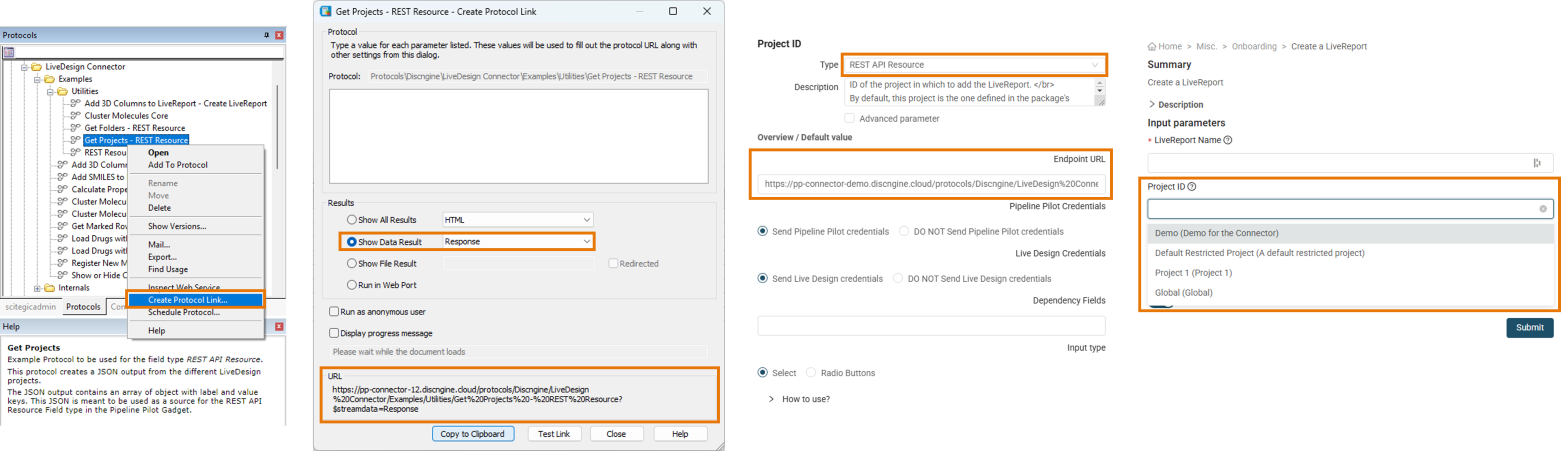Select DO NOT Send Live Design credentials

click(898, 278)
